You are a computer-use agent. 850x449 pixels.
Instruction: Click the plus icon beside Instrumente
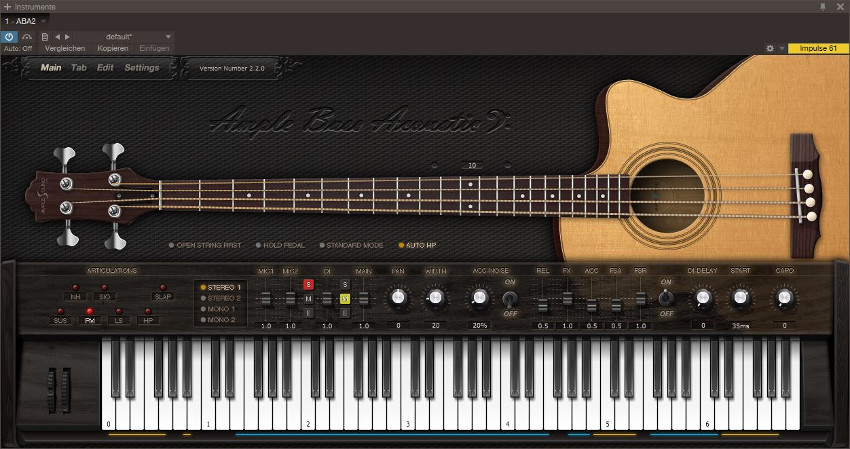coord(7,7)
